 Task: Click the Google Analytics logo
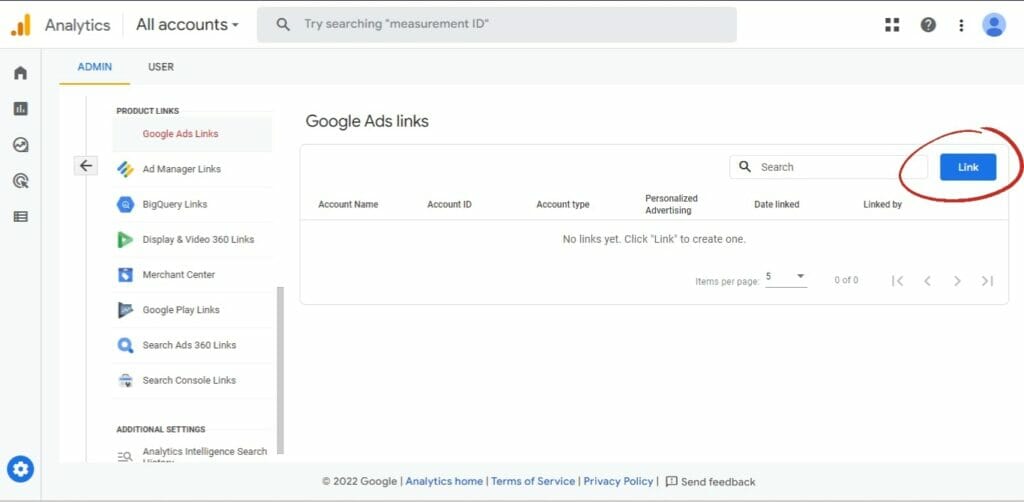pyautogui.click(x=20, y=25)
